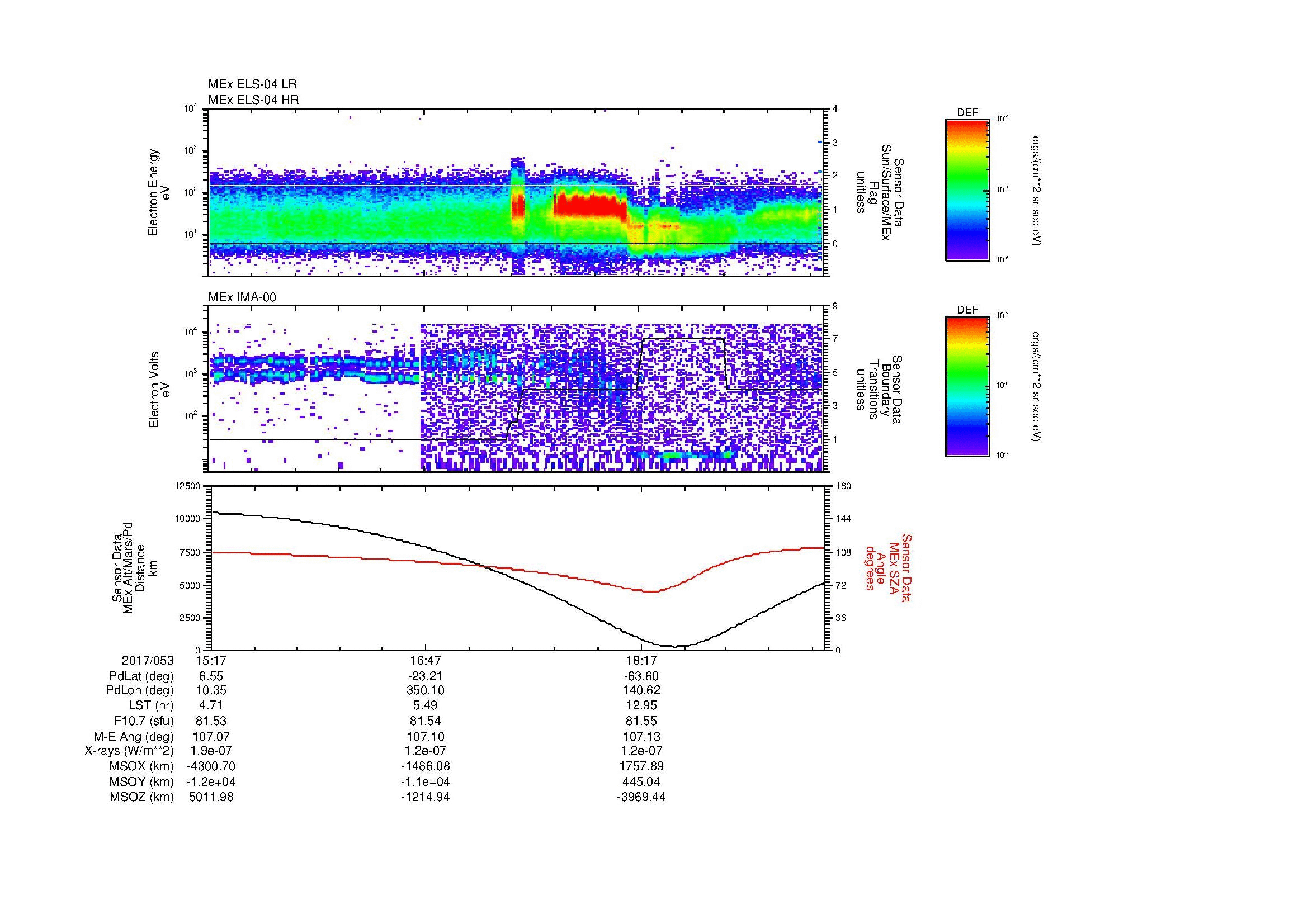The width and height of the screenshot is (1308, 924).
Task: Click the 'MSOX (km)' row label
Action: 141,766
